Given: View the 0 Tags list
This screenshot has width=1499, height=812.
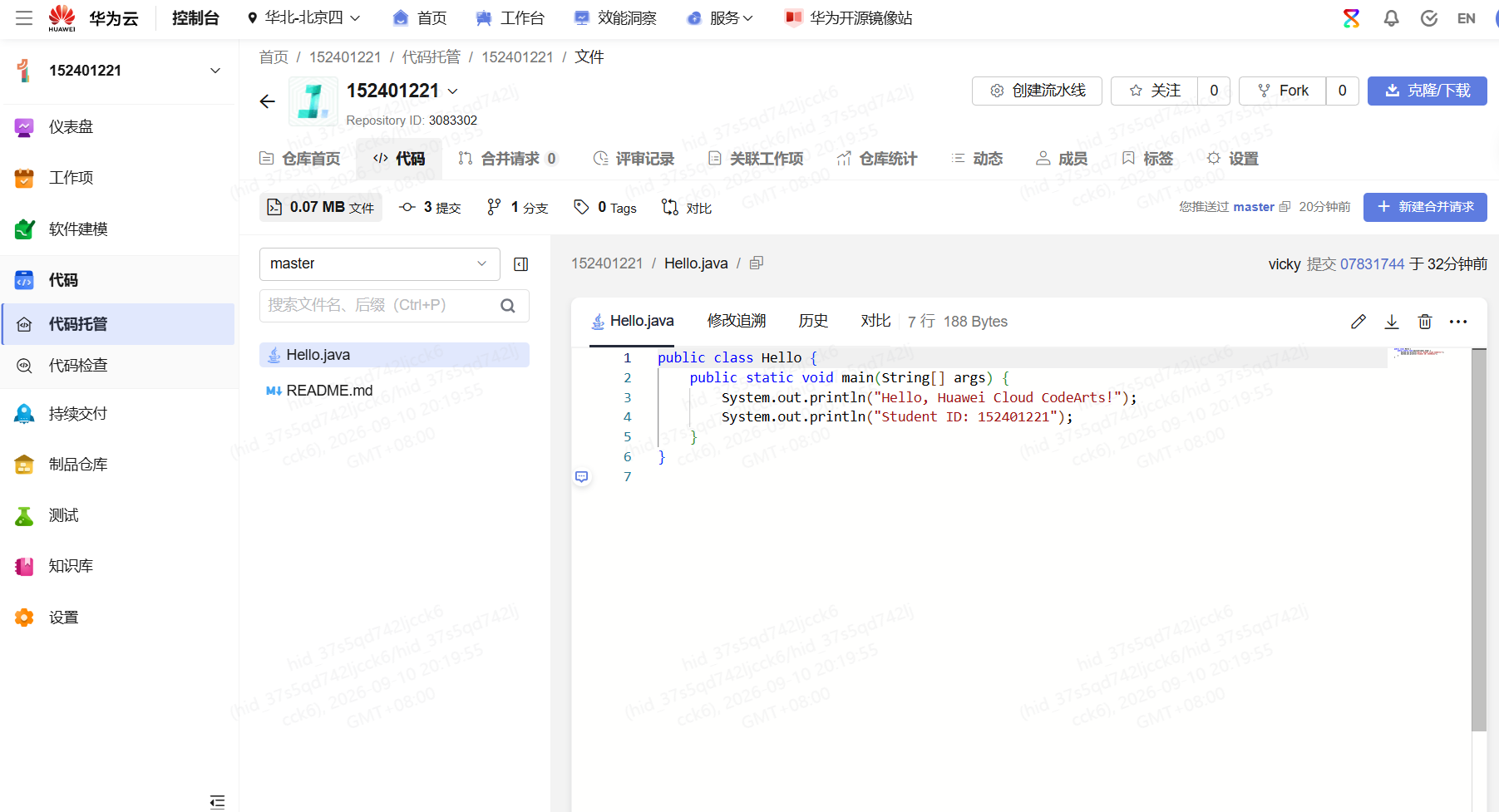Looking at the screenshot, I should coord(605,208).
